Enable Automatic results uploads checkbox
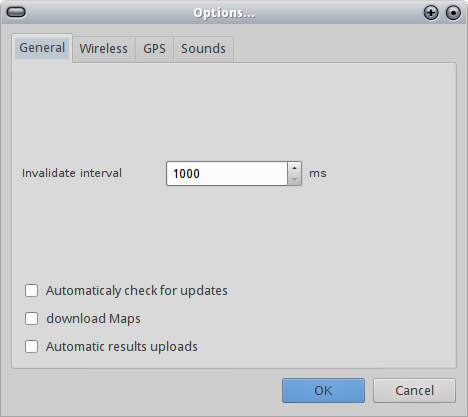 (31, 346)
